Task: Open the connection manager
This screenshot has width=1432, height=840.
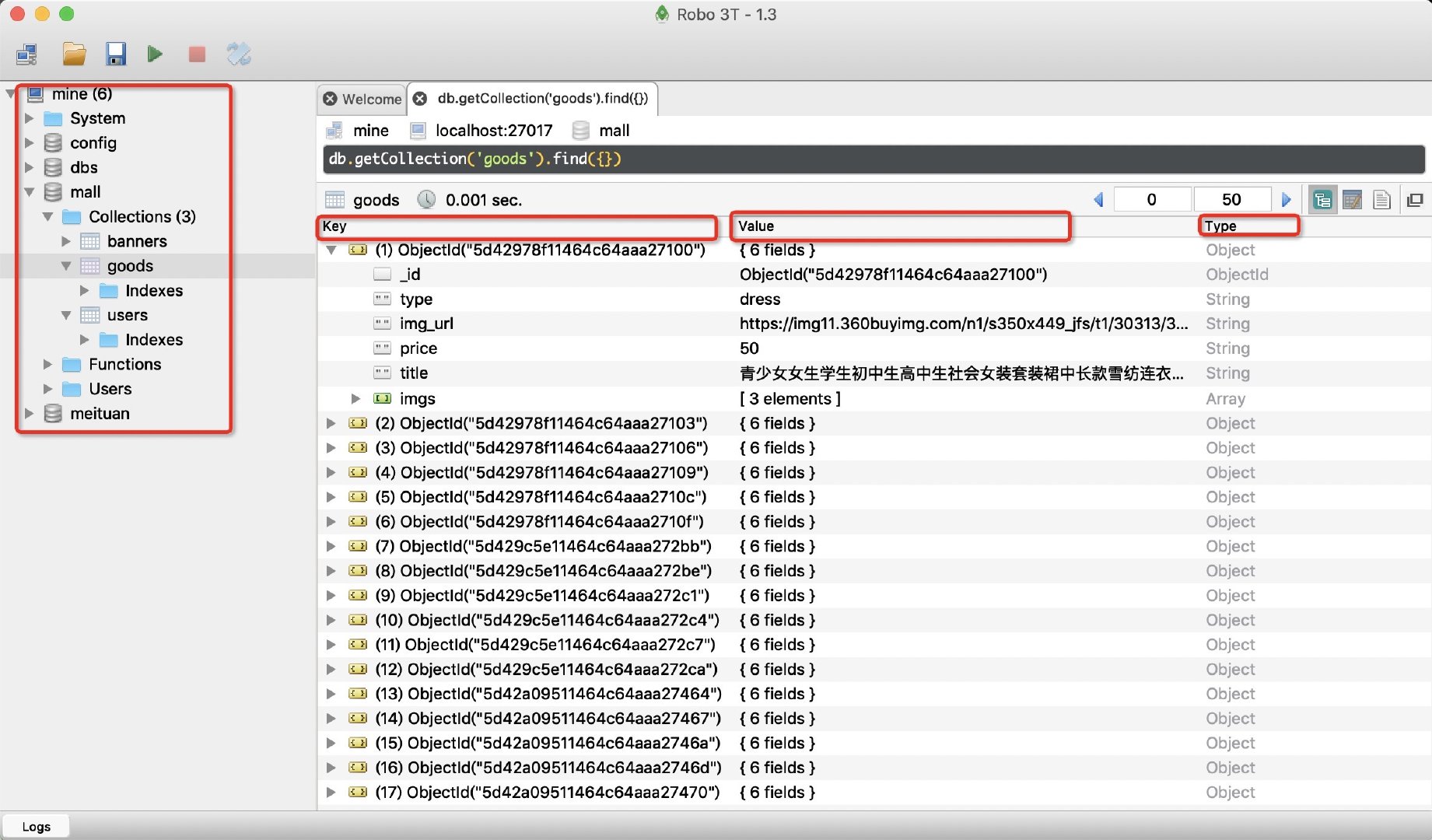Action: coord(26,54)
